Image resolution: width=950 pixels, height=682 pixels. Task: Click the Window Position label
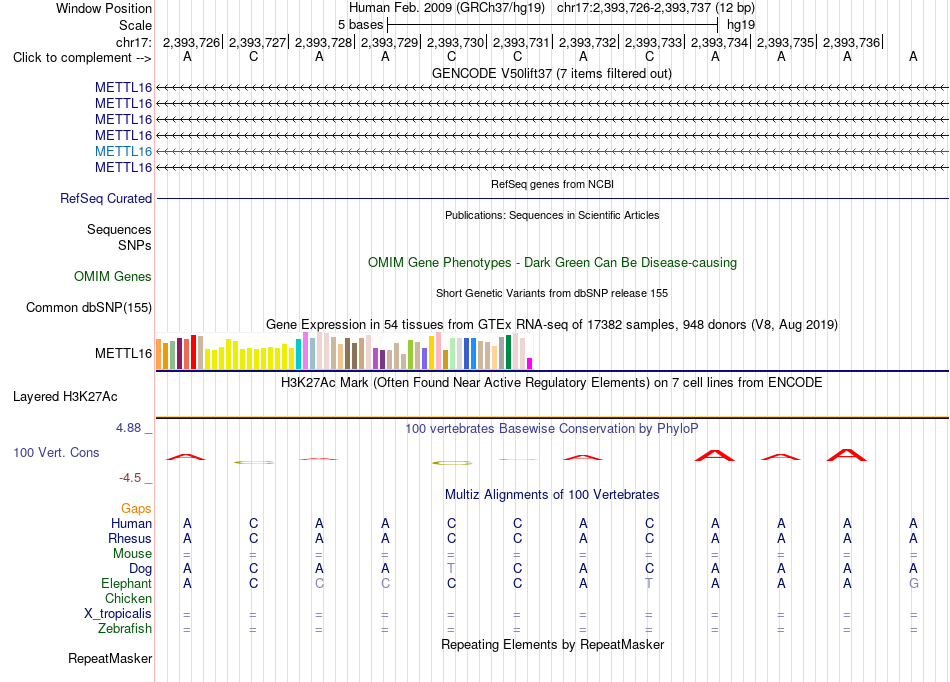point(104,8)
